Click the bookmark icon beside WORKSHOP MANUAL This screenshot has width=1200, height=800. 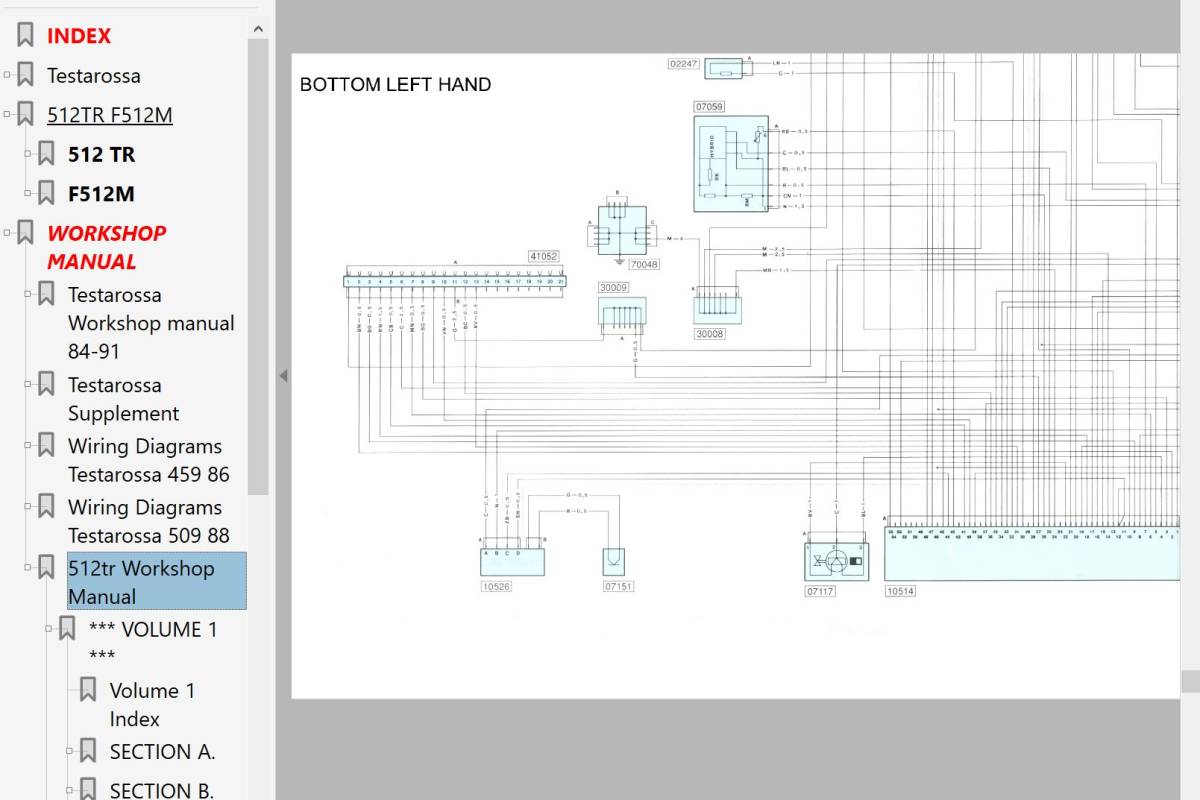(25, 233)
